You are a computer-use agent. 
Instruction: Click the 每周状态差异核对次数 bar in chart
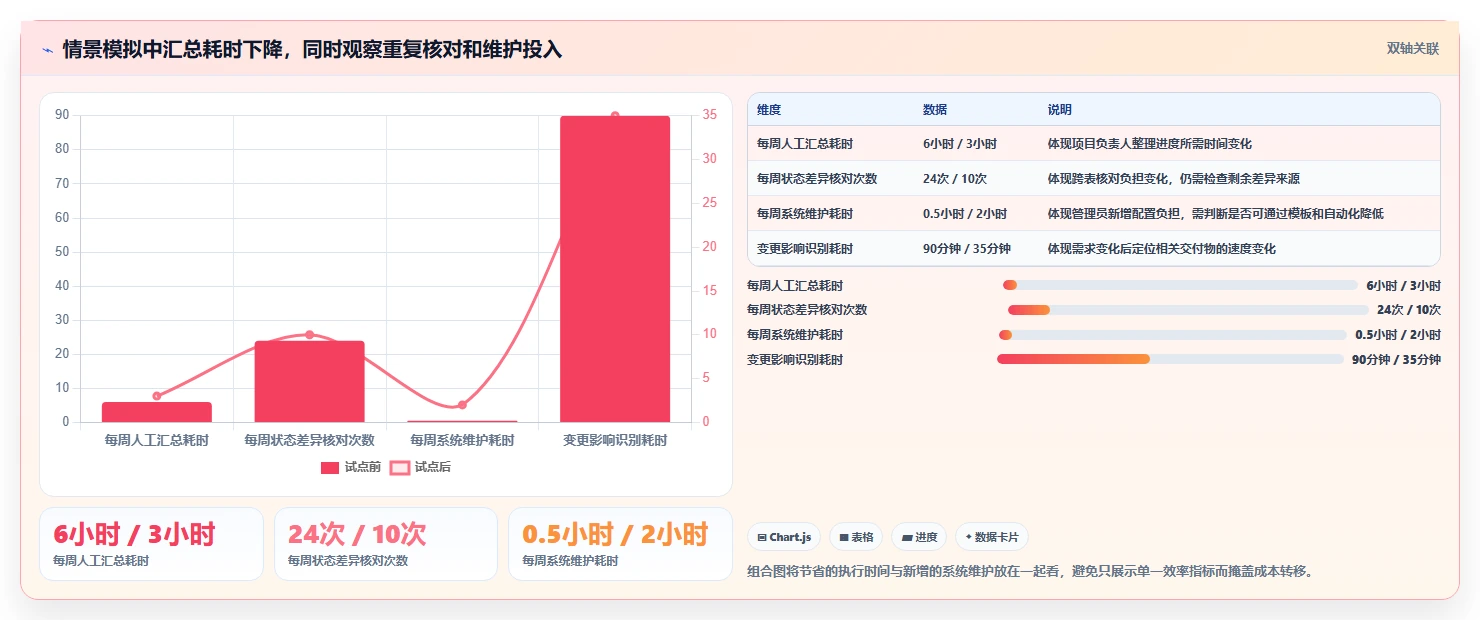tap(309, 381)
